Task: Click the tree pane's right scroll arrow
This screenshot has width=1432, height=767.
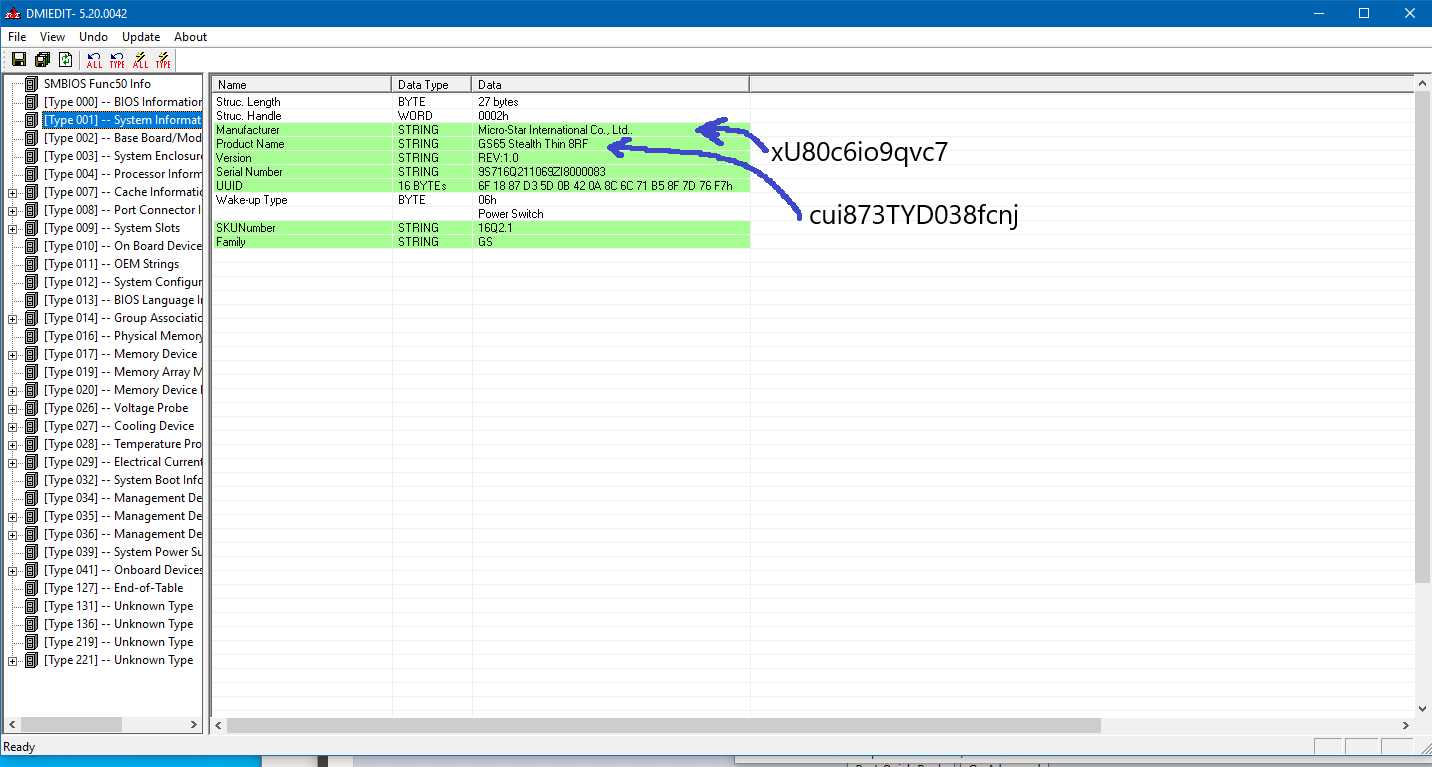Action: tap(195, 725)
